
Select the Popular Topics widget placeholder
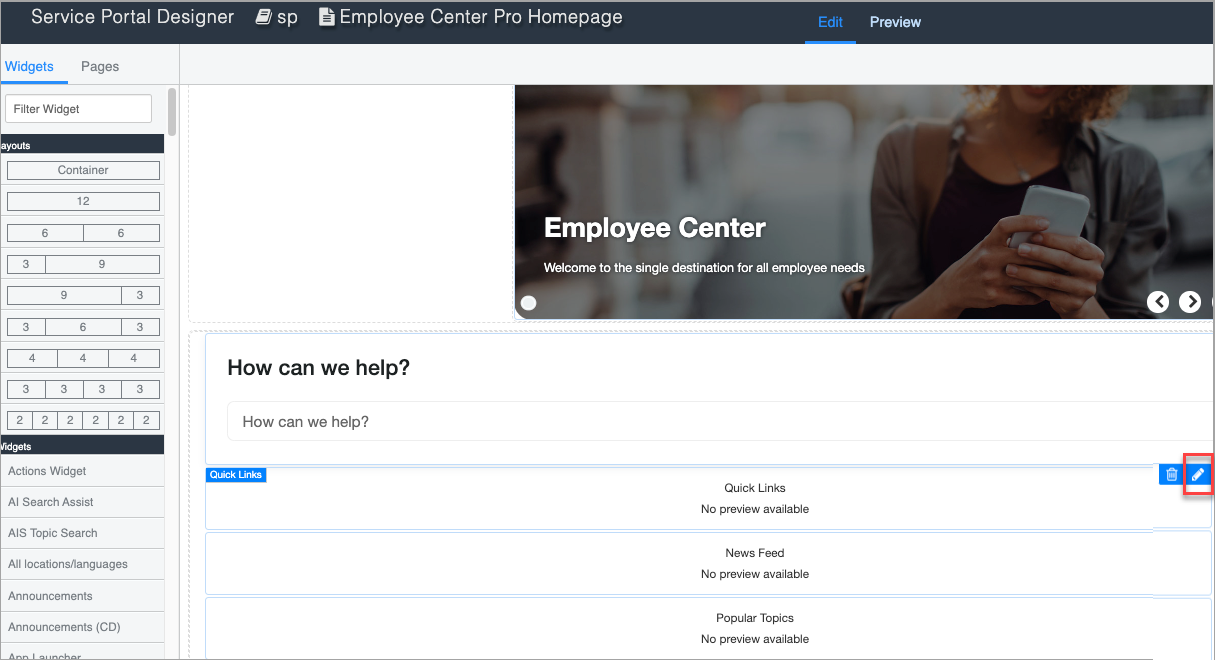click(x=708, y=628)
